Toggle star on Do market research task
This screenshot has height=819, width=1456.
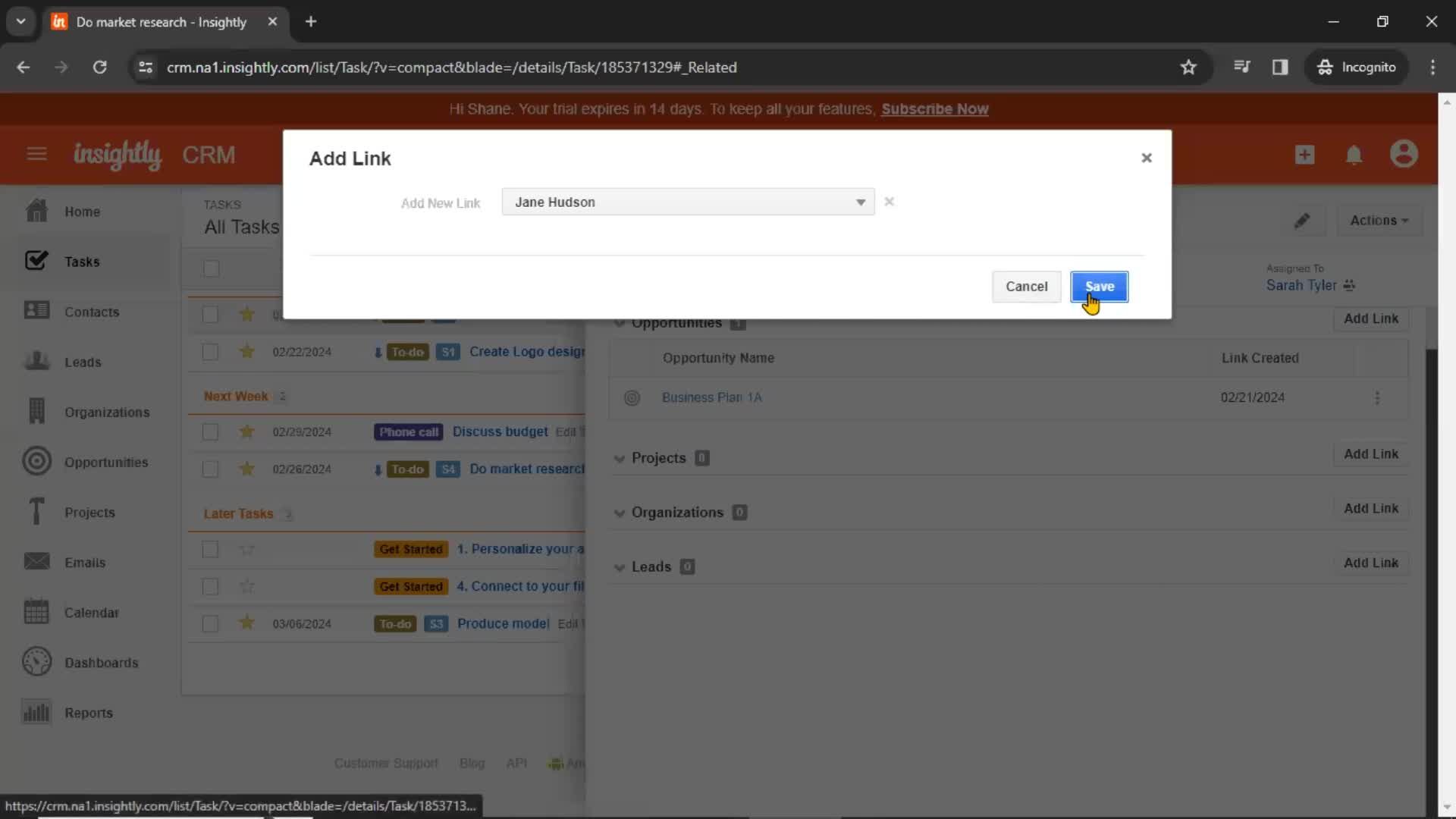tap(246, 468)
